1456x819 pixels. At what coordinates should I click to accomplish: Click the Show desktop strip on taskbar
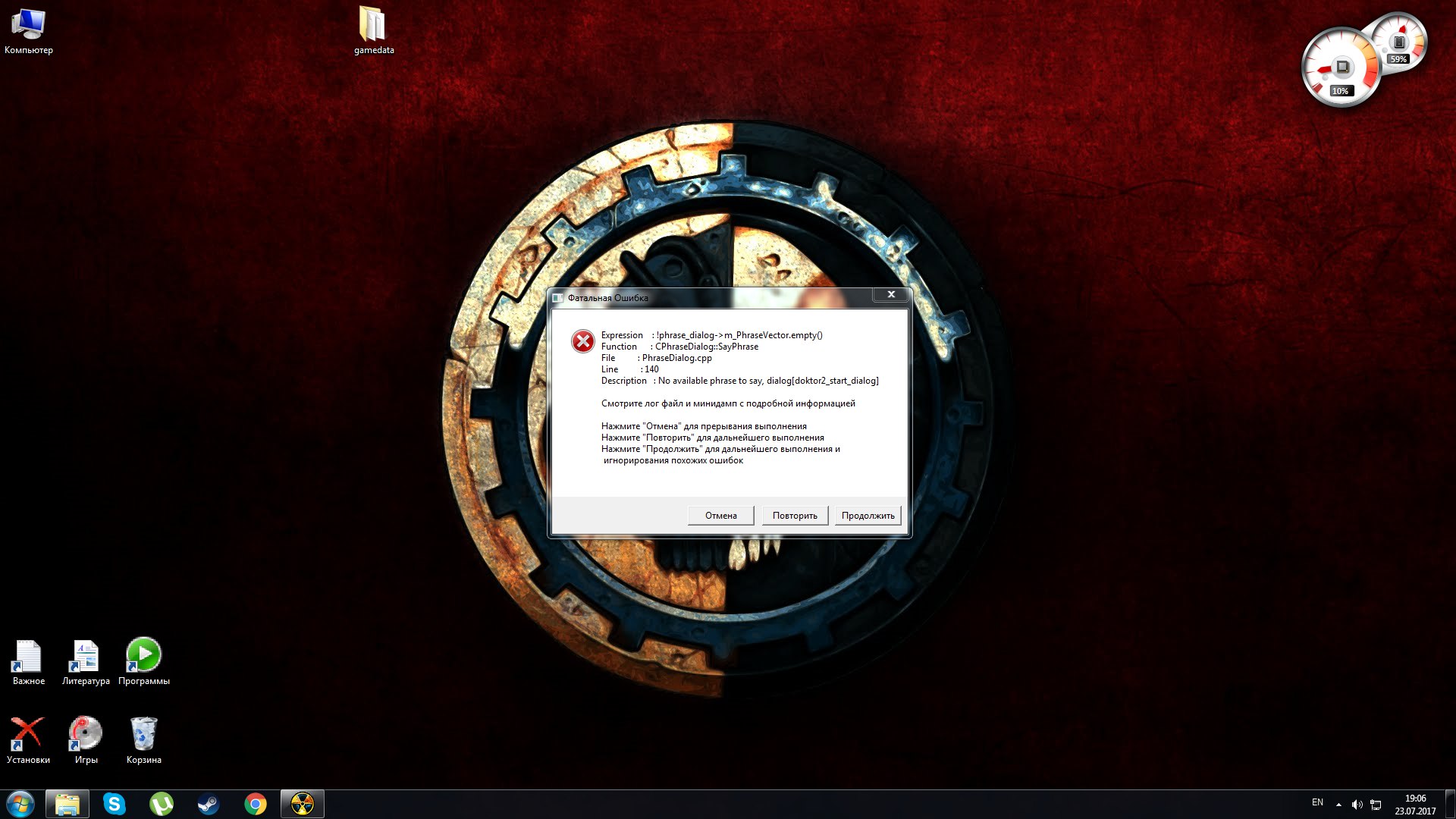1451,804
